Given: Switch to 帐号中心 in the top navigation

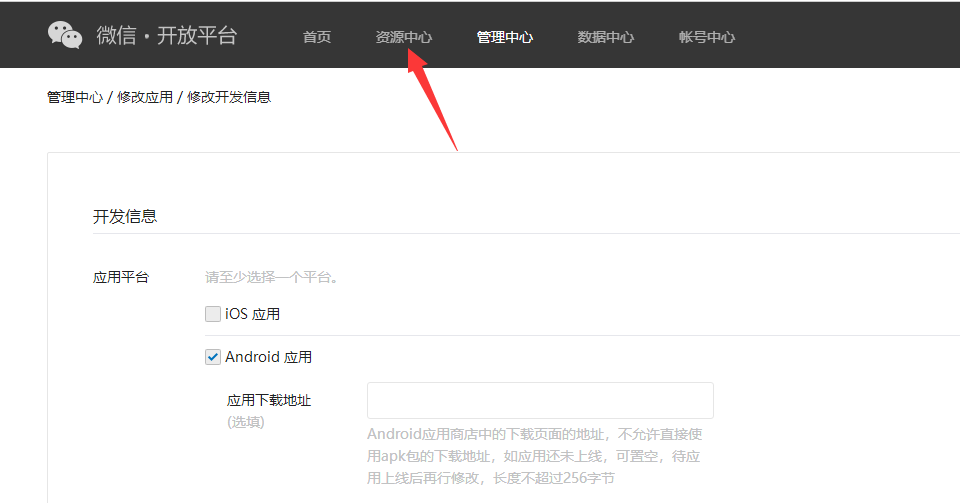Looking at the screenshot, I should point(707,37).
